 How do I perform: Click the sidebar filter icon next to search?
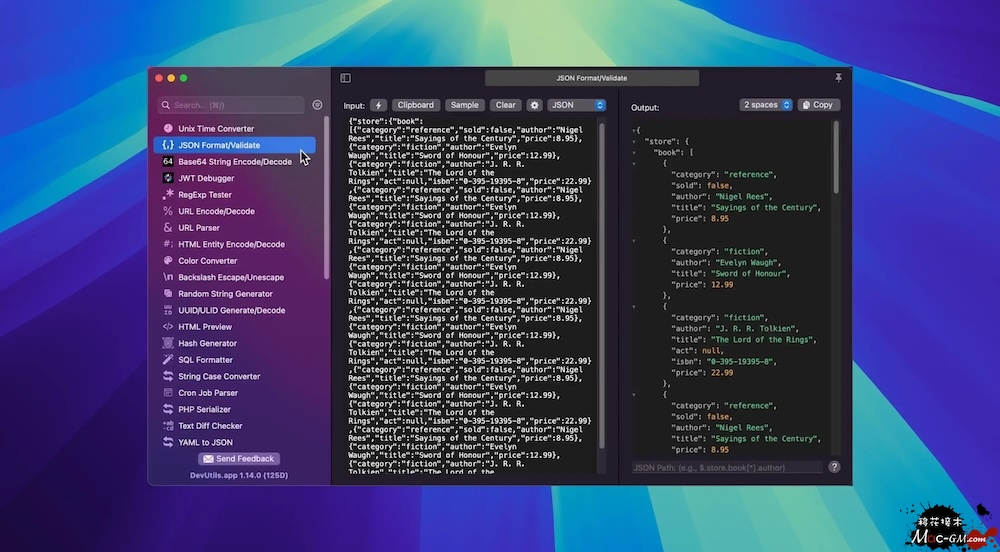pos(317,105)
